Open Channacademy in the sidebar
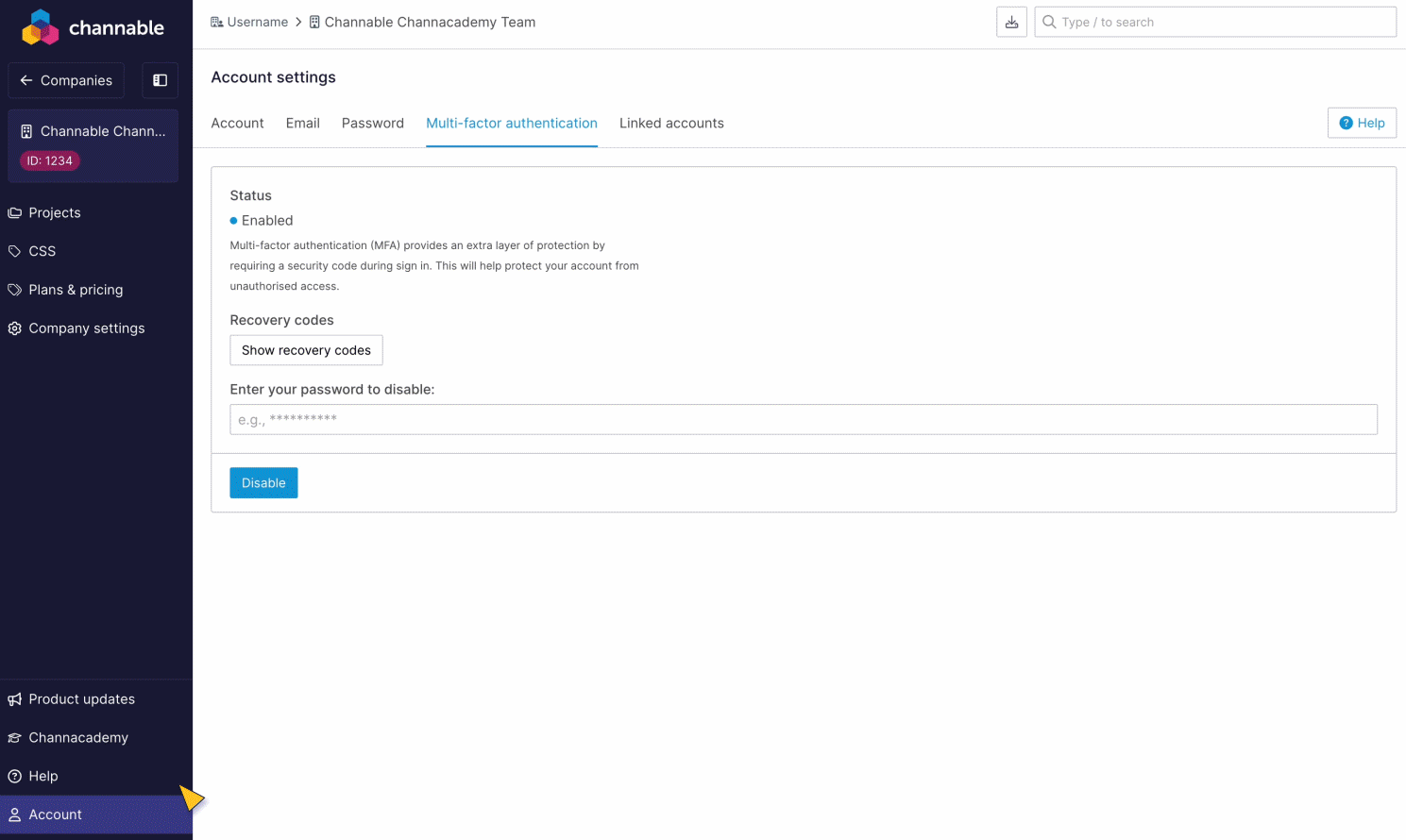The height and width of the screenshot is (840, 1406). coord(78,738)
